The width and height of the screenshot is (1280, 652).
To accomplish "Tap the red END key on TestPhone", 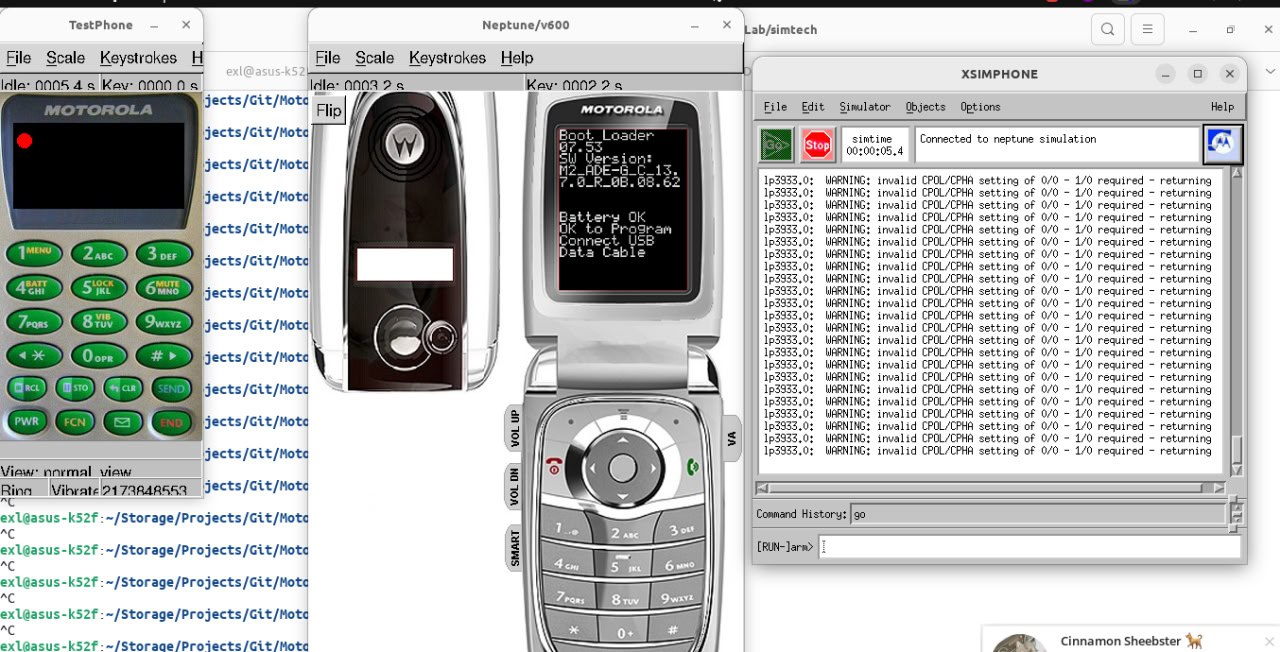I will [x=171, y=422].
